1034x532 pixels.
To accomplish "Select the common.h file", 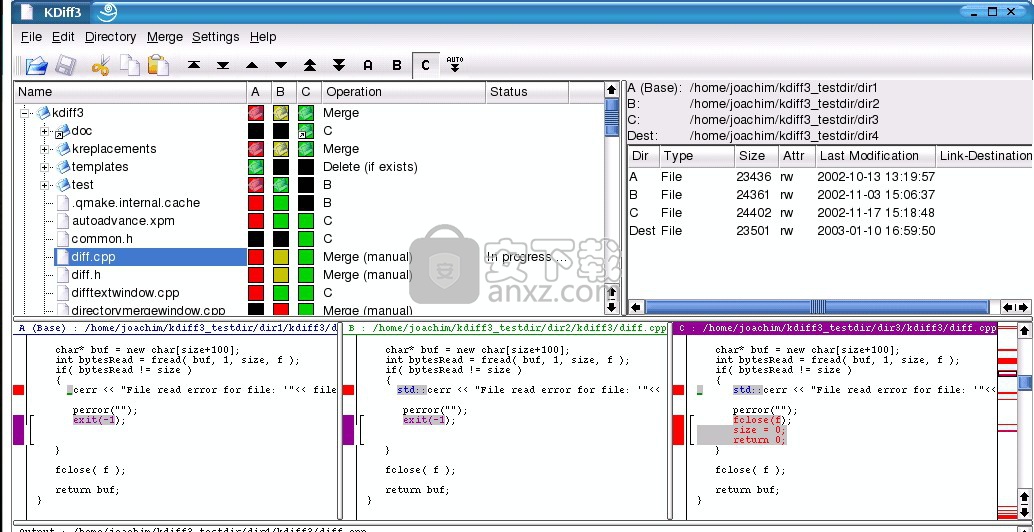I will coord(102,239).
